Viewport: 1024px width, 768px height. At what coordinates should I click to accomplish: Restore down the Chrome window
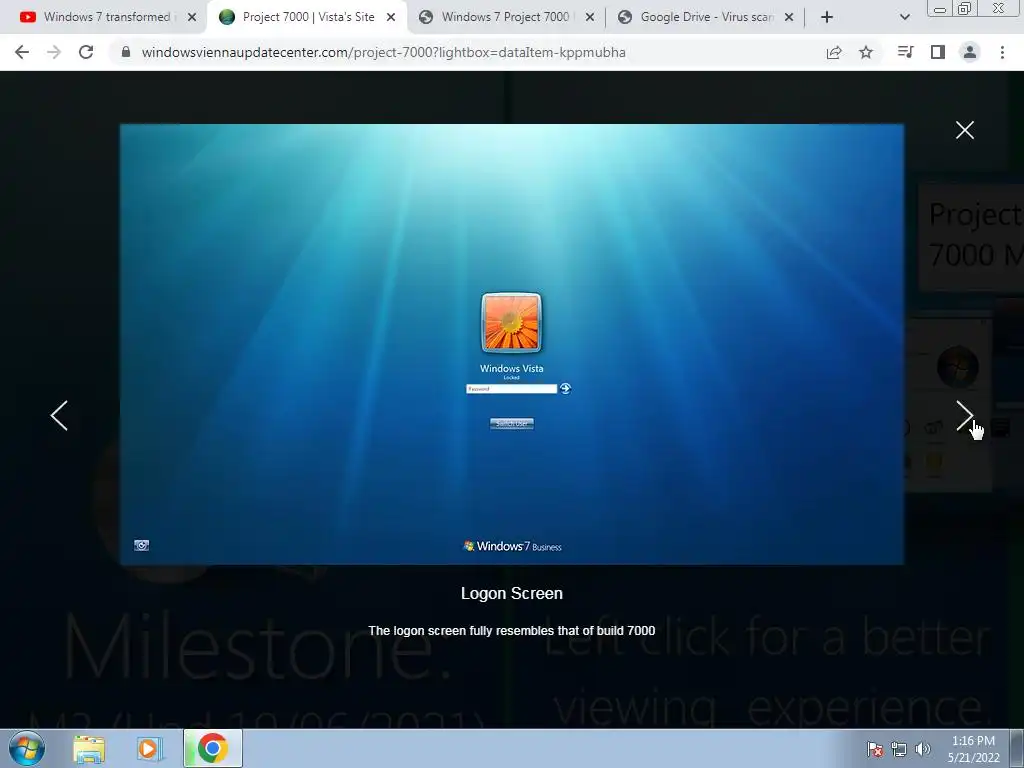[x=965, y=8]
